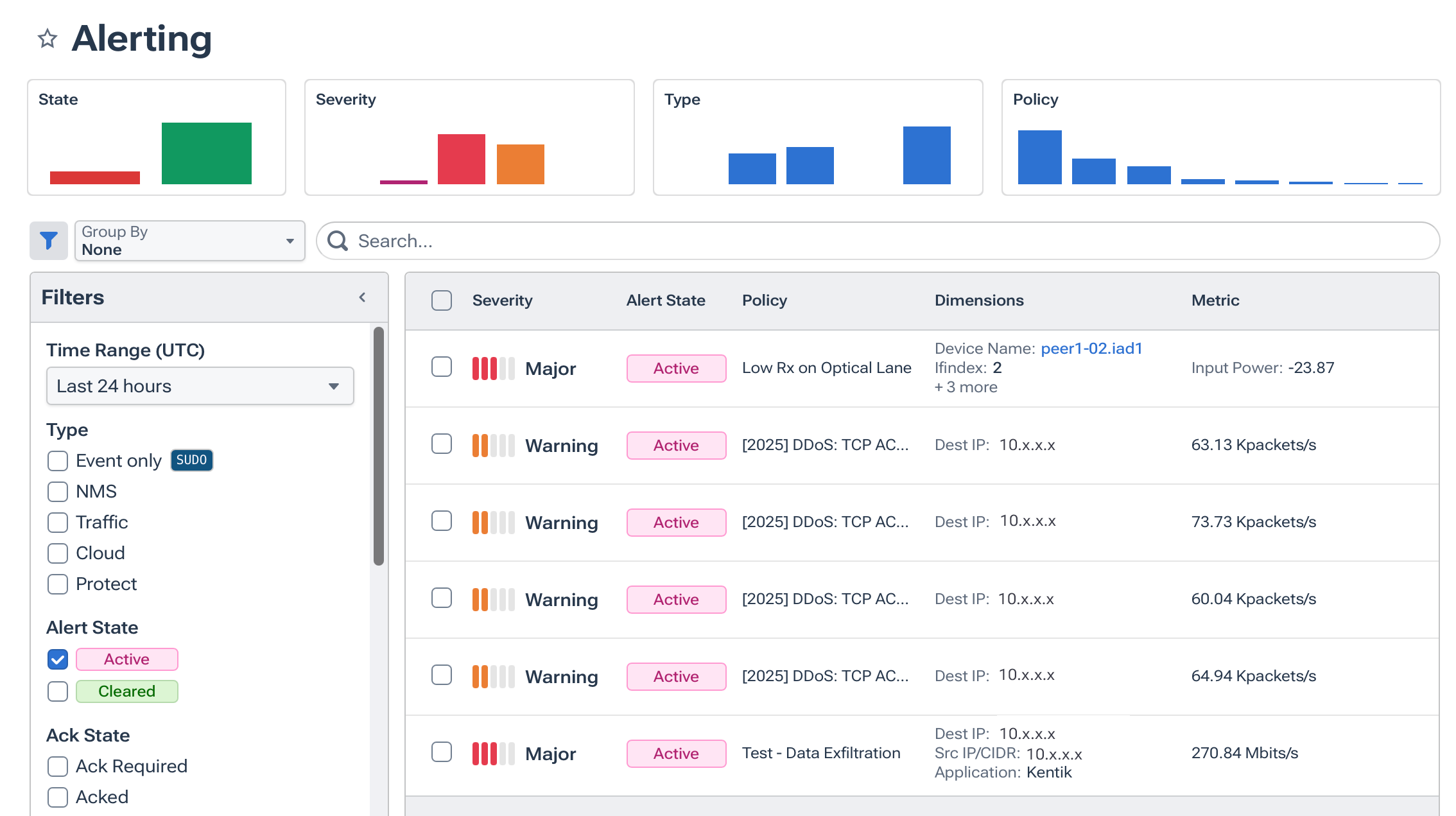This screenshot has width=1456, height=816.
Task: Check the Traffic type filter
Action: tap(57, 522)
